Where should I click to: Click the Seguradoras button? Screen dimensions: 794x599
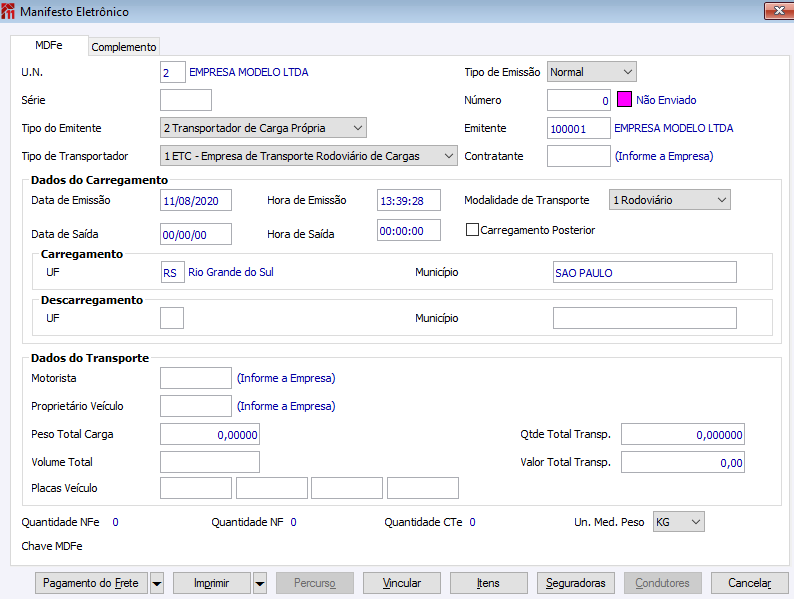pyautogui.click(x=575, y=583)
